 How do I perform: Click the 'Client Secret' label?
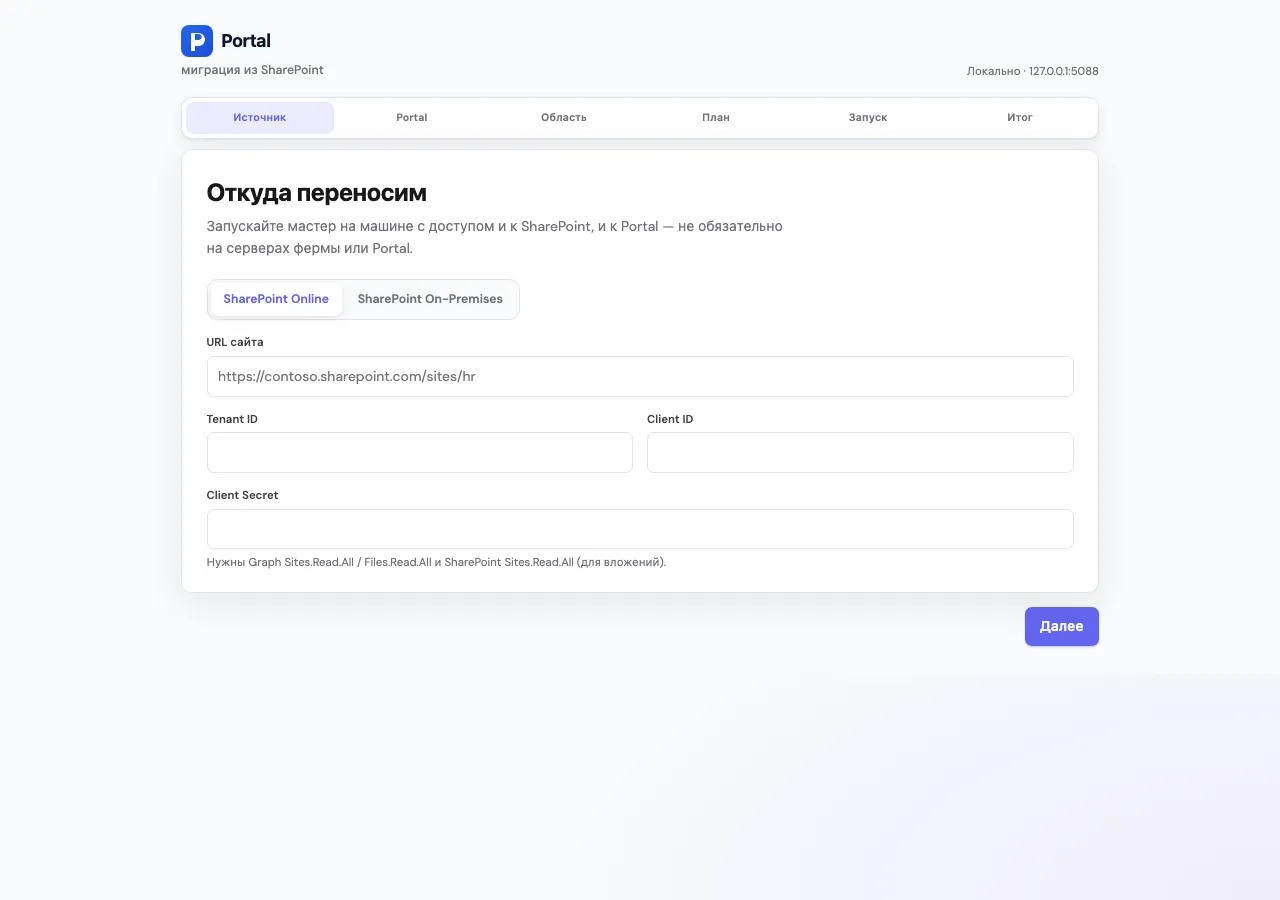(x=243, y=495)
